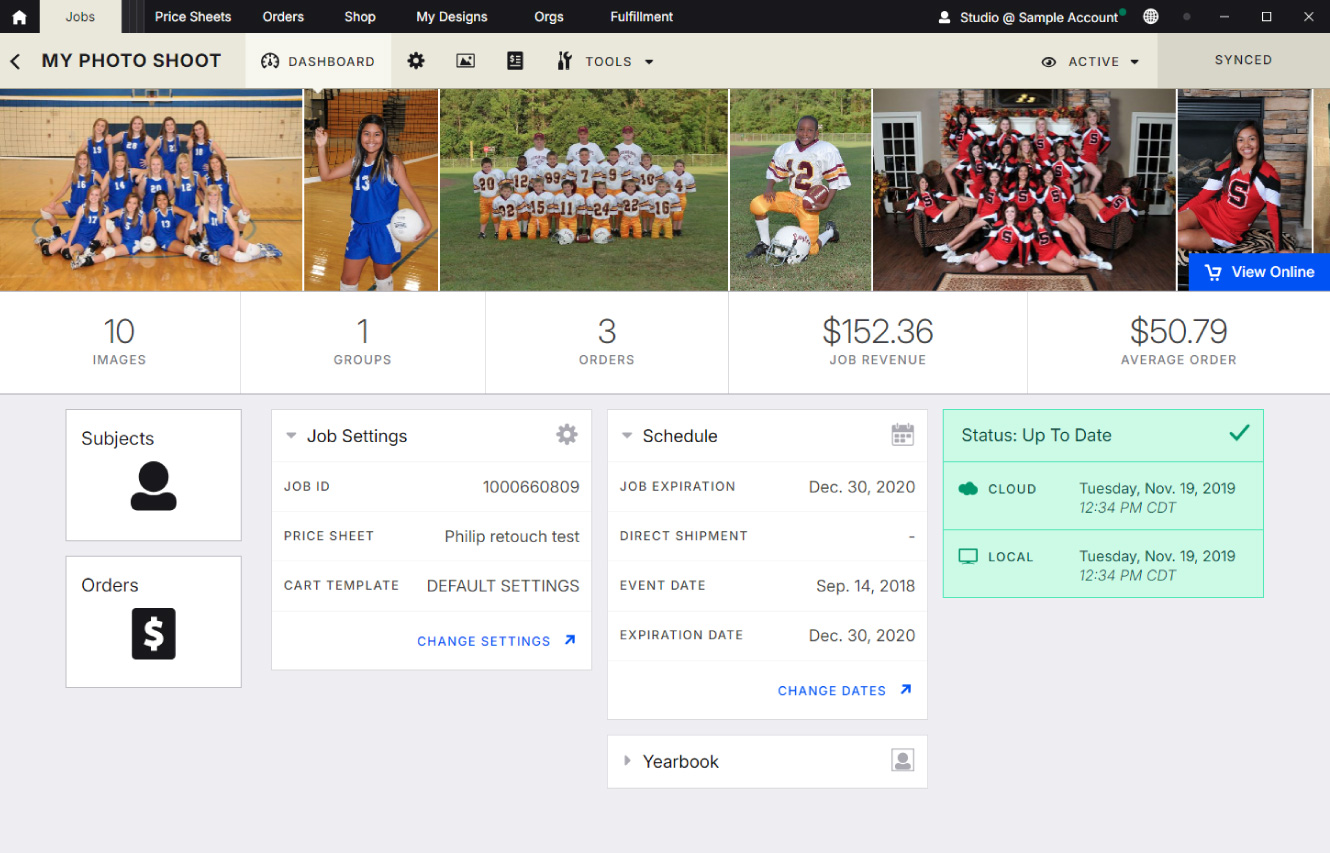Expand the Yearbook section
The height and width of the screenshot is (853, 1330).
627,761
